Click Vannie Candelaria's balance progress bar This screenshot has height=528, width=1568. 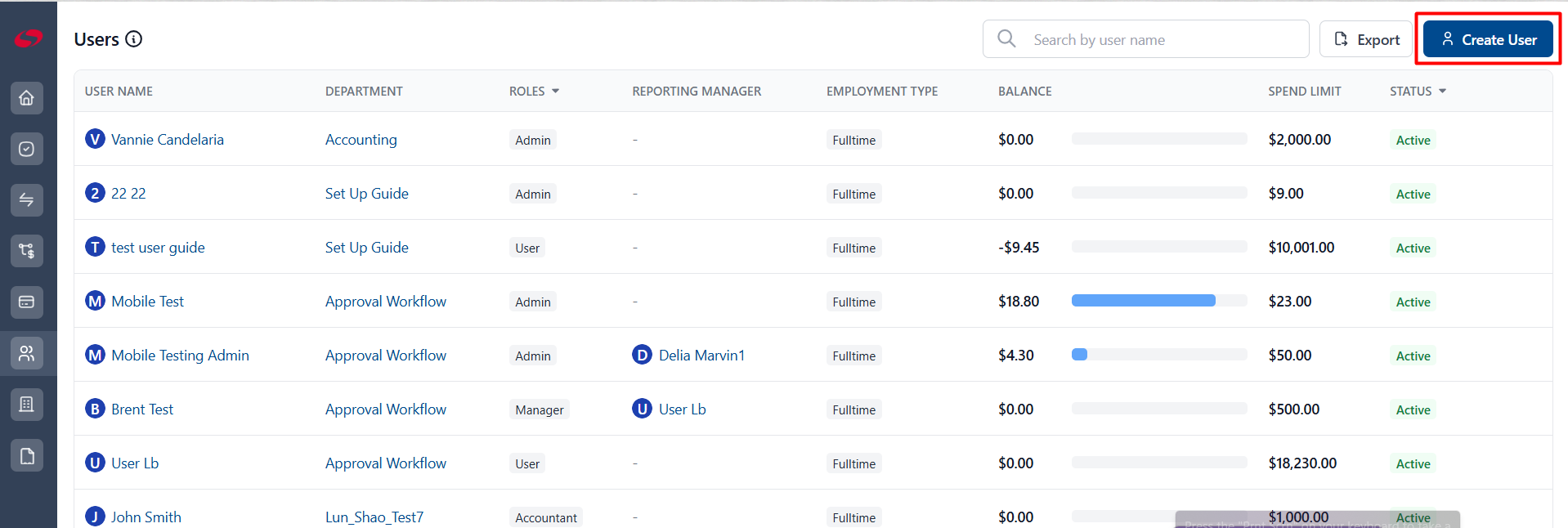[1159, 139]
